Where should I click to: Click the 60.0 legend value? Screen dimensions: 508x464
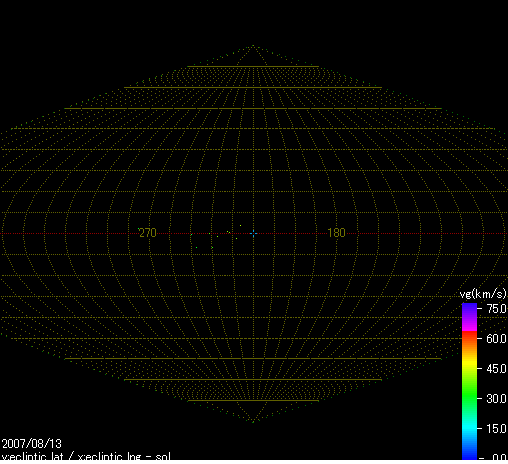pyautogui.click(x=497, y=339)
